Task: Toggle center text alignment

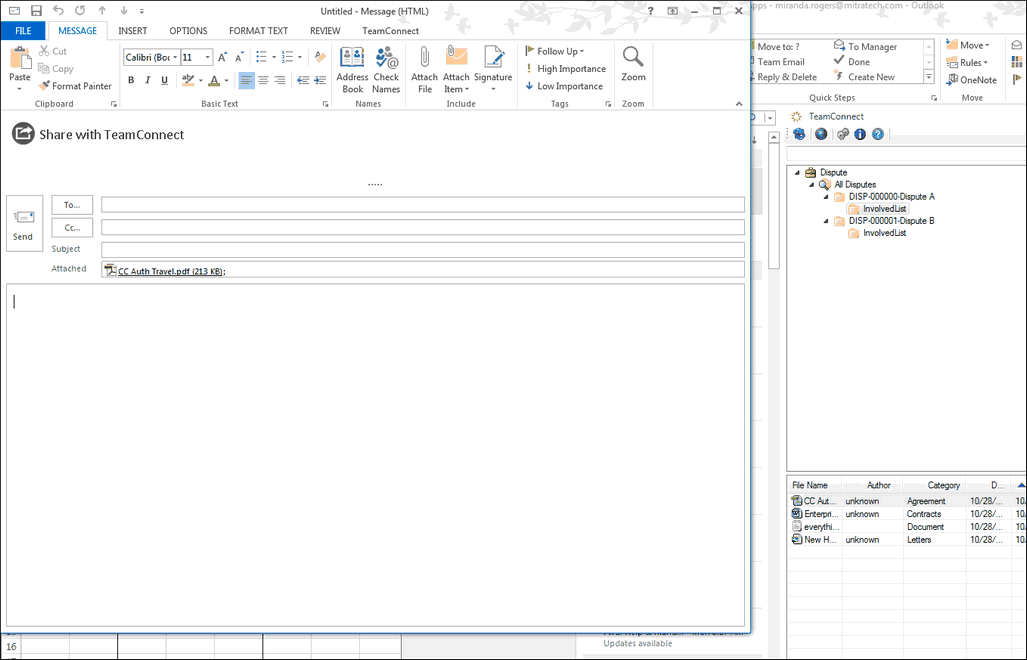Action: point(263,80)
